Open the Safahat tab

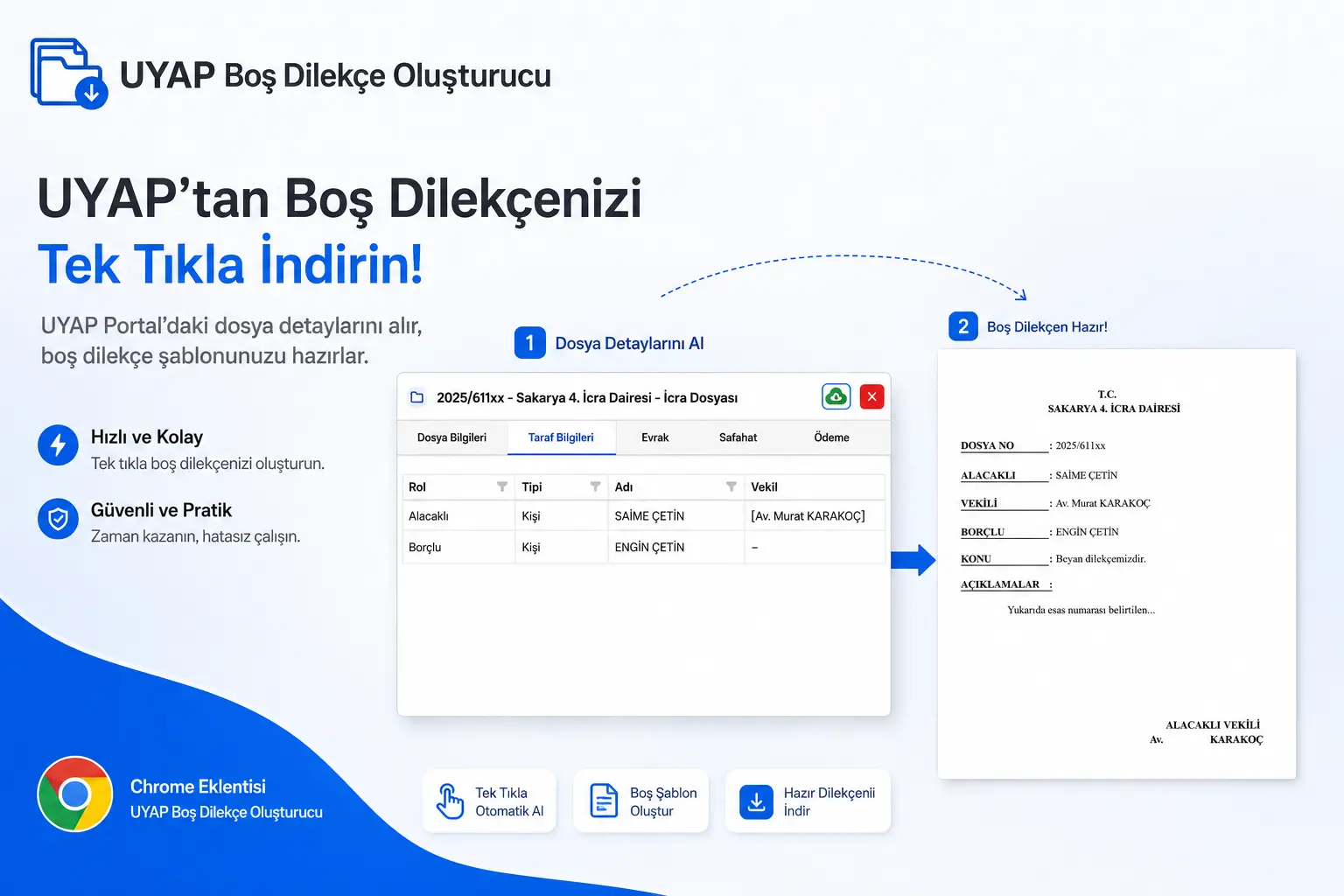(x=738, y=437)
